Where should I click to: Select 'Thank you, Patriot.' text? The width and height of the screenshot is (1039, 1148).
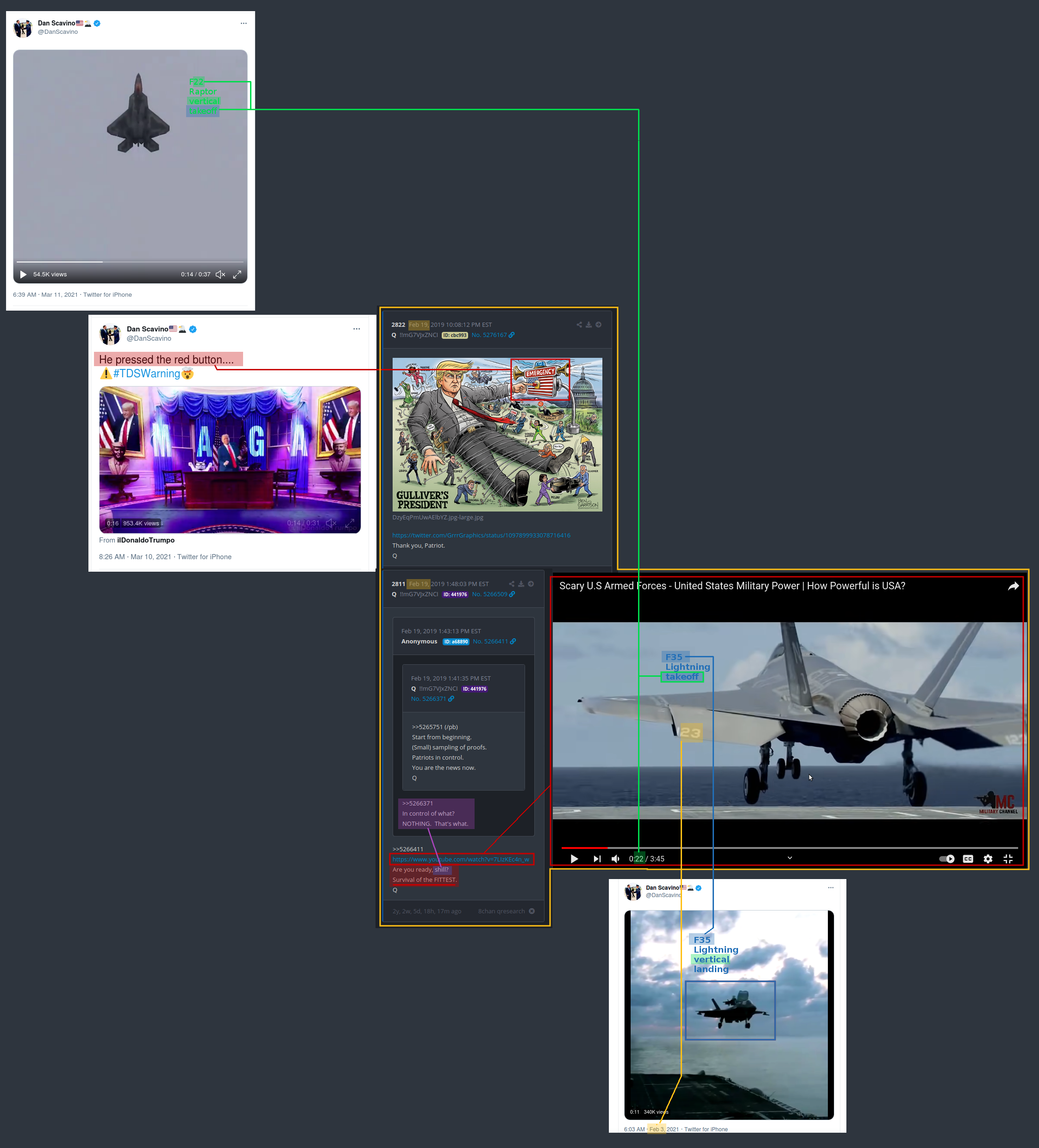[x=418, y=545]
